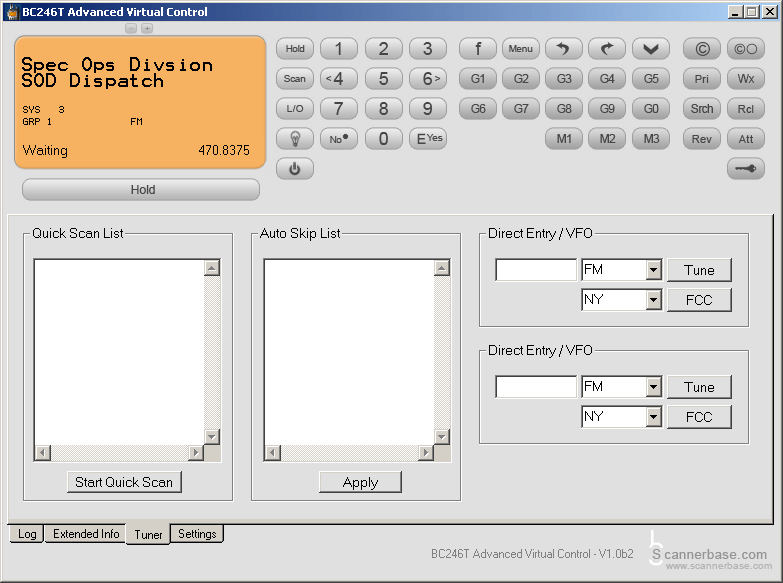Click the Start Quick Scan button
This screenshot has width=783, height=583.
pos(124,482)
